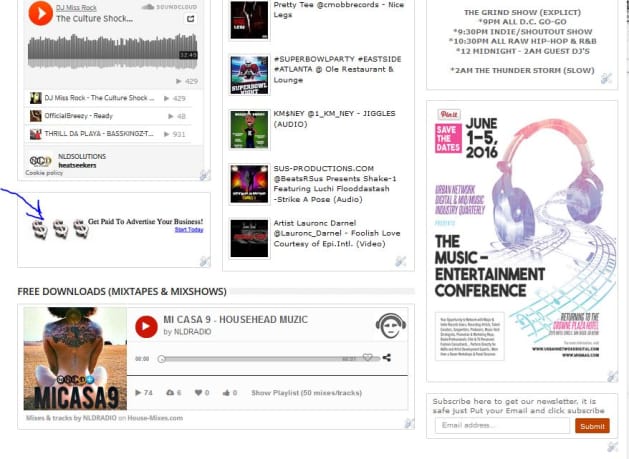Click the Email address input field

click(x=502, y=425)
